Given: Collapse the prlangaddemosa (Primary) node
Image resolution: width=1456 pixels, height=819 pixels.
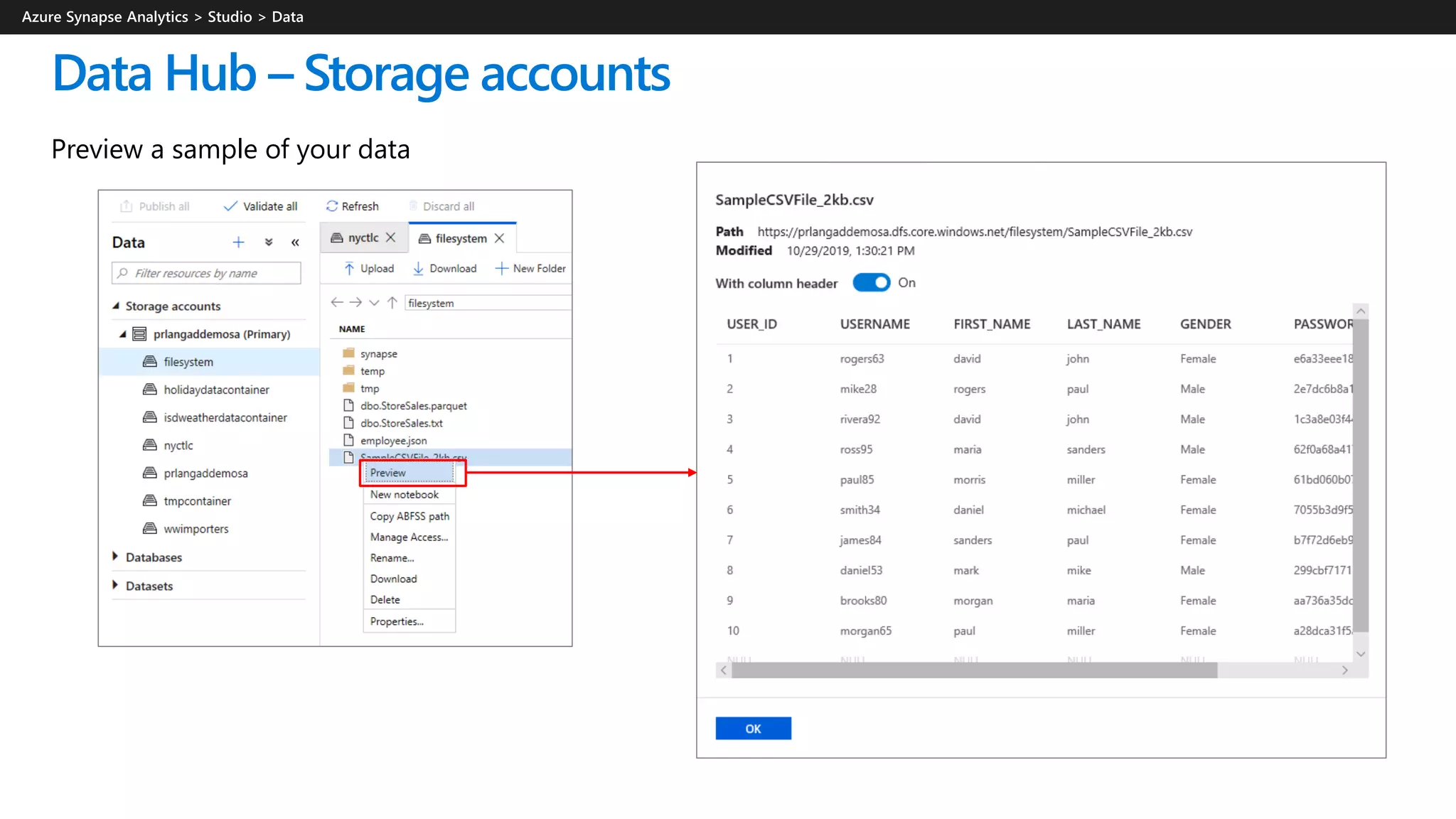Looking at the screenshot, I should (x=123, y=334).
